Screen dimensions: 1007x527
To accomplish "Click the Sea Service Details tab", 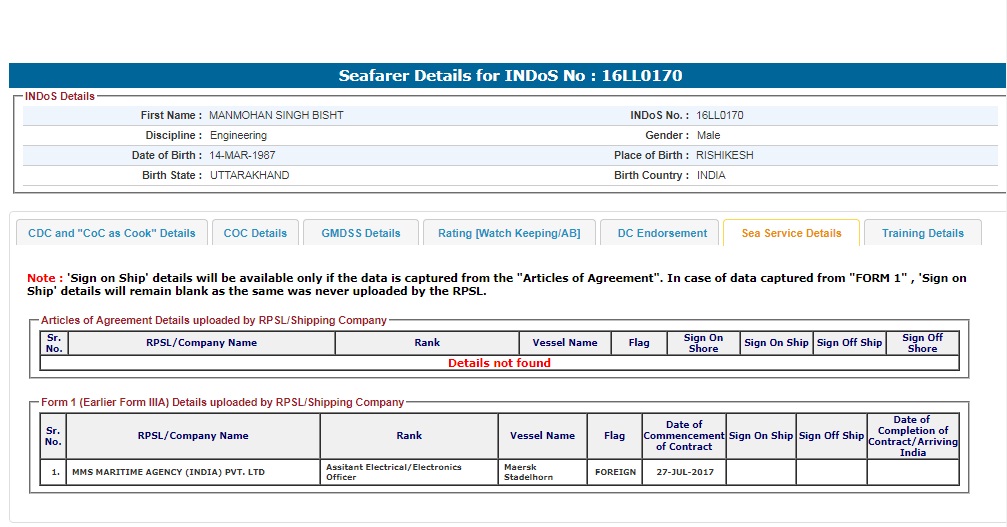I will [791, 233].
